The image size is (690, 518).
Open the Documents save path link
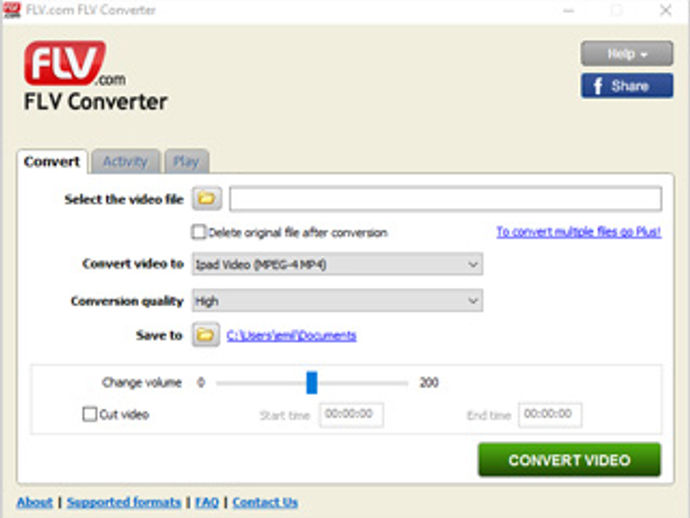click(291, 336)
